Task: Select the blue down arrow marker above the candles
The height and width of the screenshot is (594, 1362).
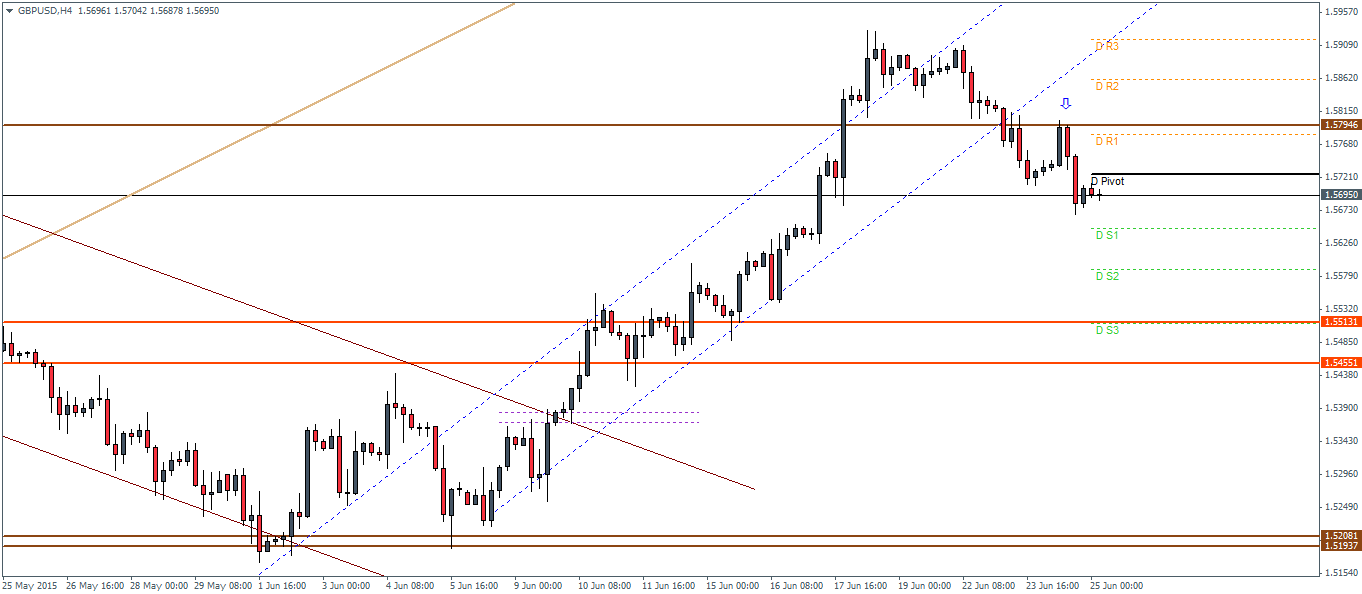Action: [1066, 103]
